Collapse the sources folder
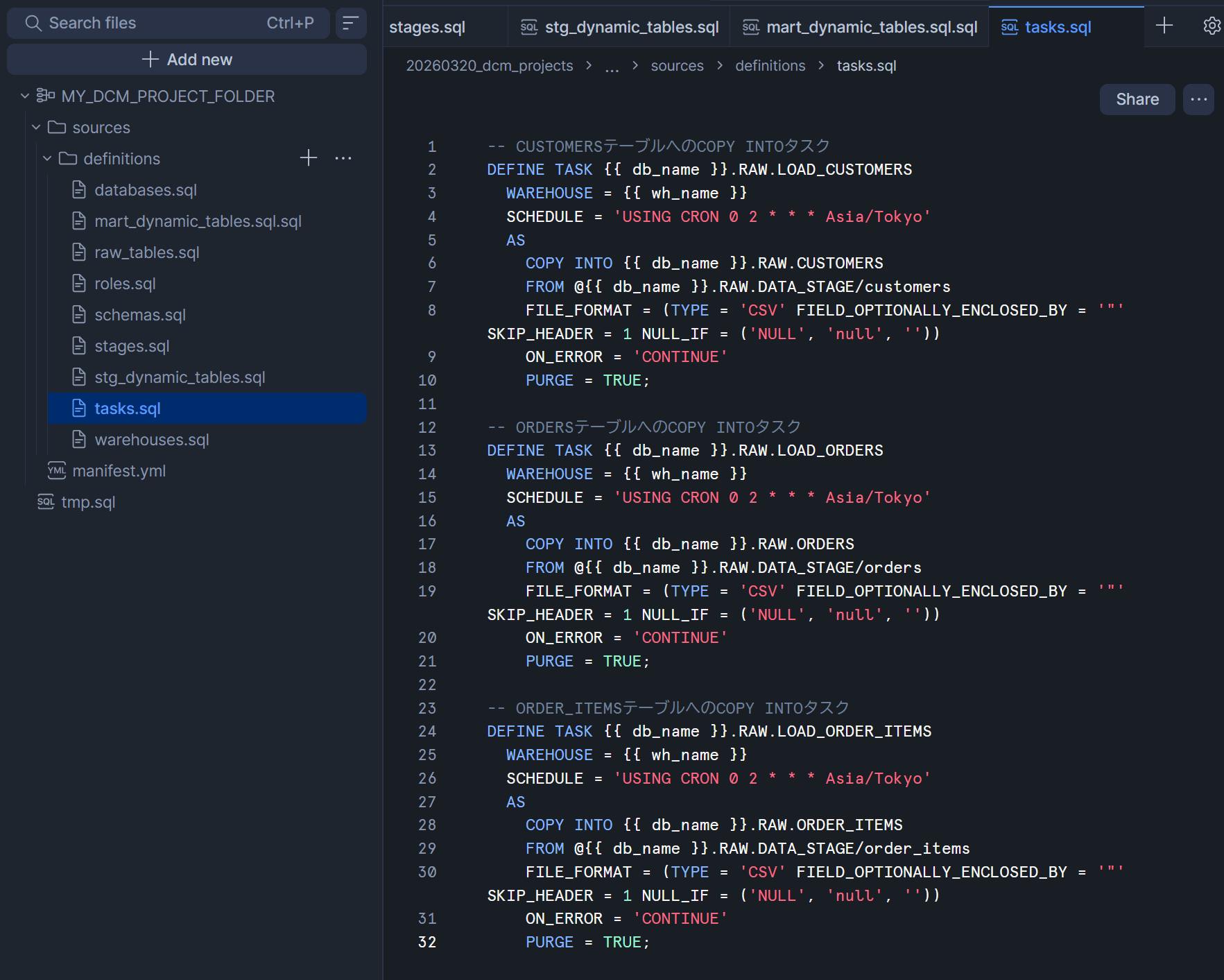The width and height of the screenshot is (1224, 980). point(36,128)
